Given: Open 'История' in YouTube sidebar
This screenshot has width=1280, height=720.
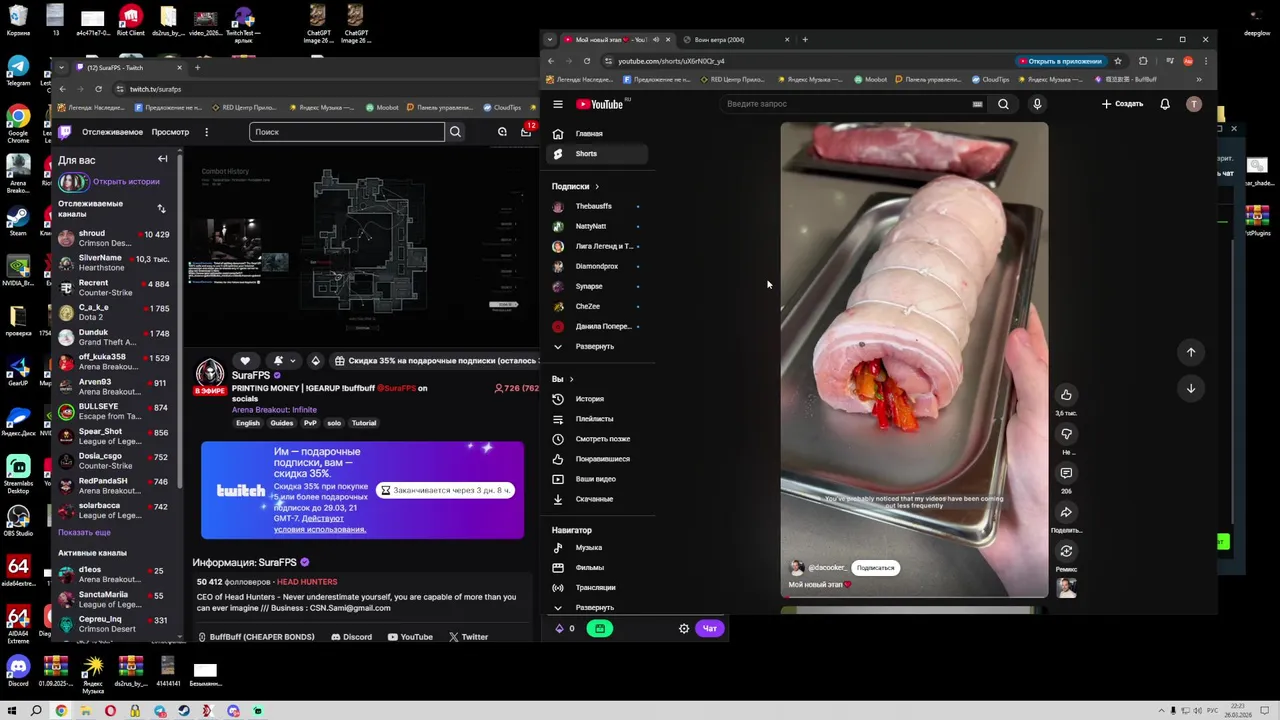Looking at the screenshot, I should [x=598, y=399].
